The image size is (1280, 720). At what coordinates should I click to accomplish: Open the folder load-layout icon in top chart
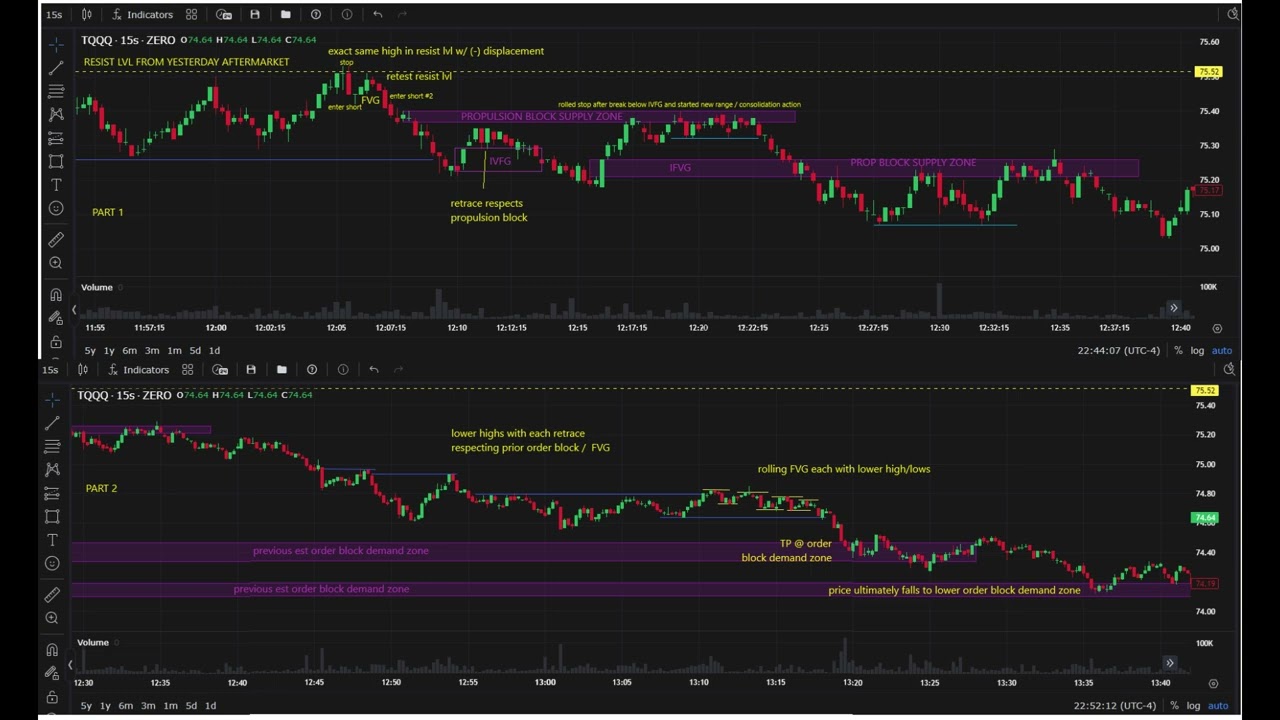point(286,14)
